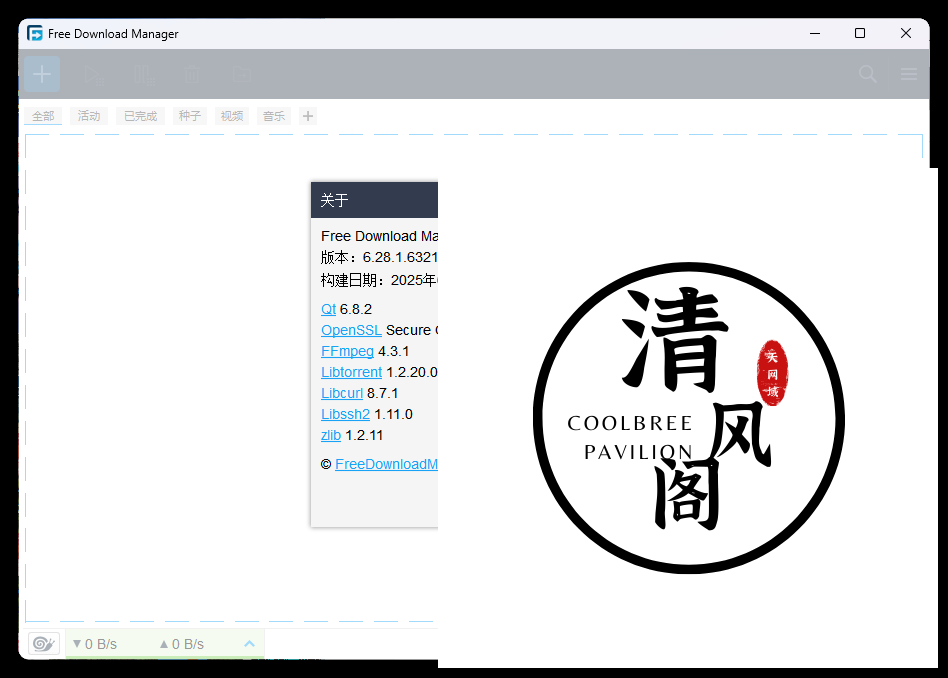Open the FreeDownloadM copyright link
Screen dimensions: 948x678
tap(386, 464)
